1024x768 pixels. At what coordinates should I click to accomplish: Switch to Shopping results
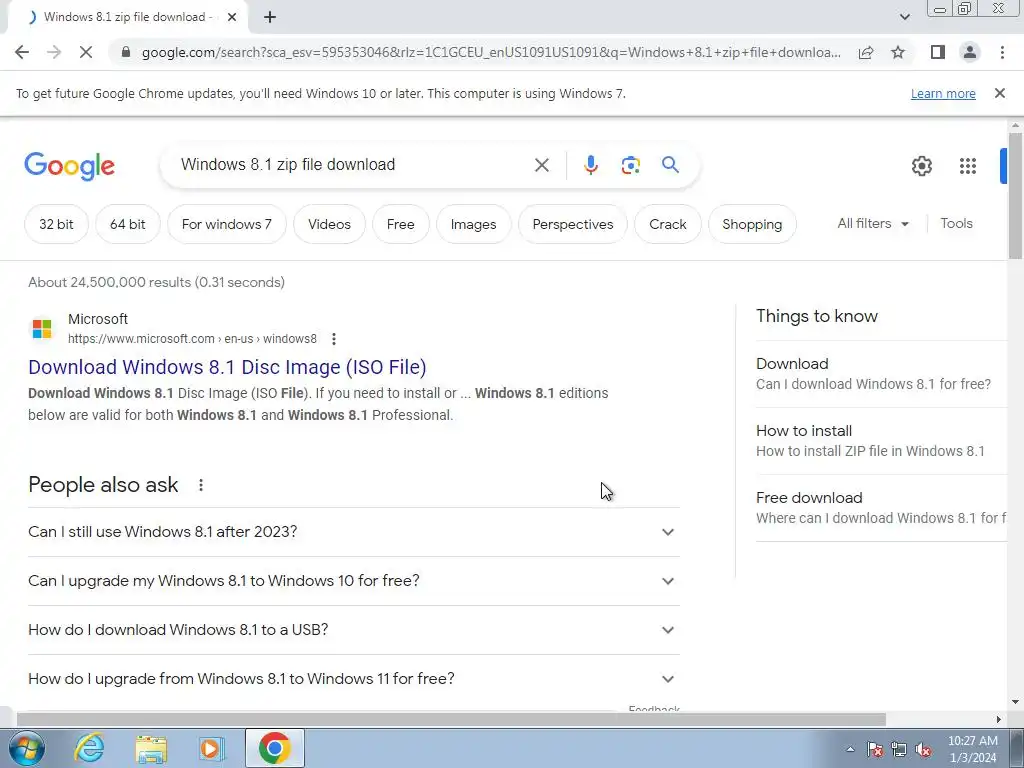tap(752, 224)
